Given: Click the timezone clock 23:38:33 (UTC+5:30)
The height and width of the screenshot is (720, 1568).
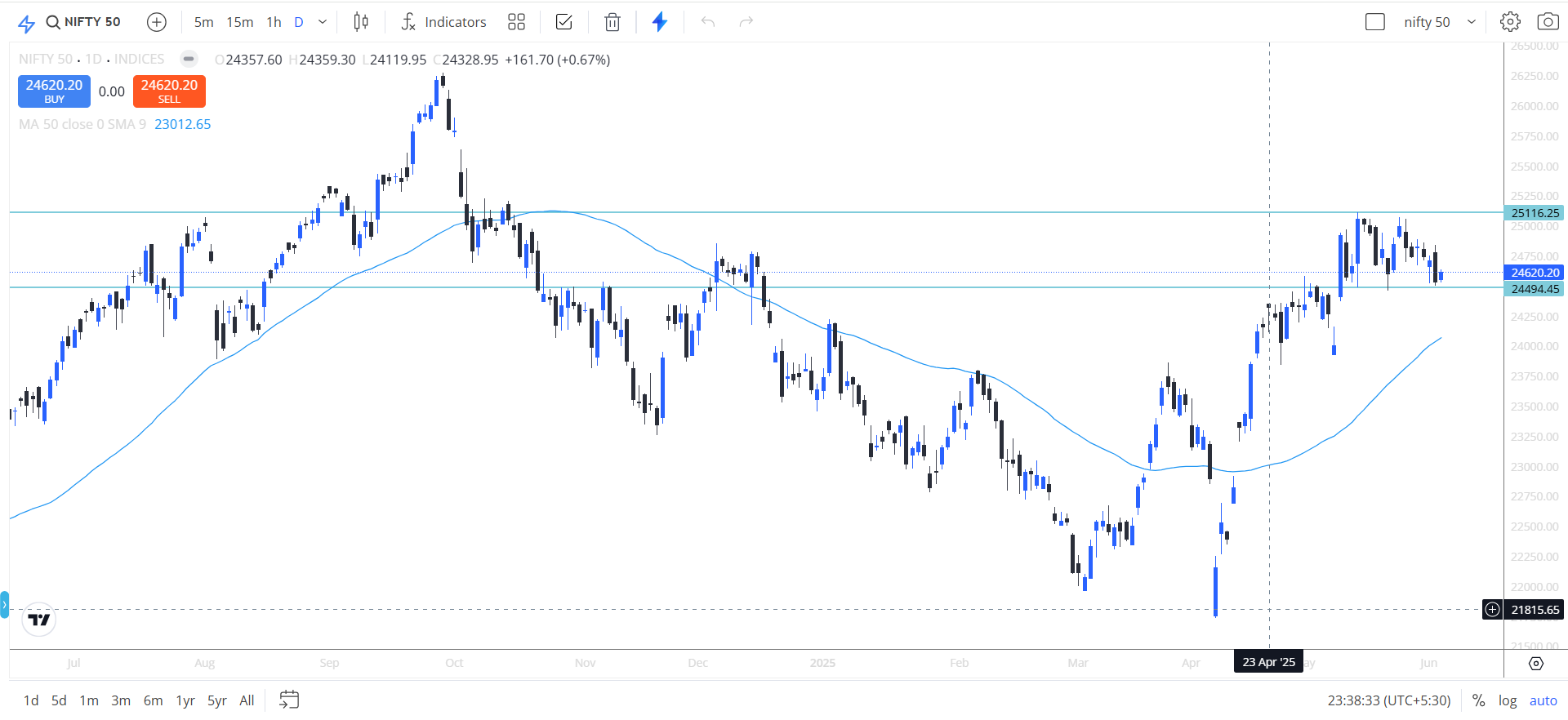Looking at the screenshot, I should click(x=1389, y=700).
